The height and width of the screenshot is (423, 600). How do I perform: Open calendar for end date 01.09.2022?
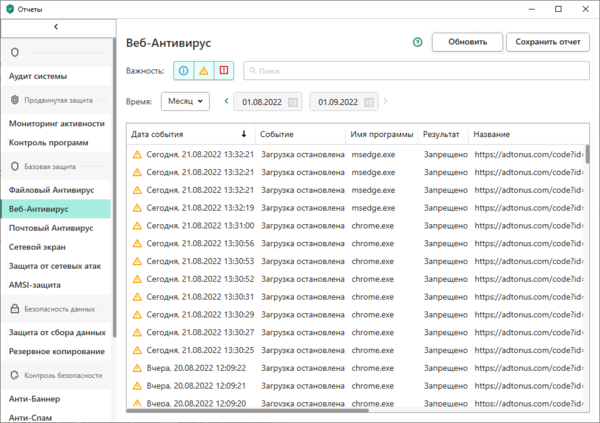(x=369, y=102)
